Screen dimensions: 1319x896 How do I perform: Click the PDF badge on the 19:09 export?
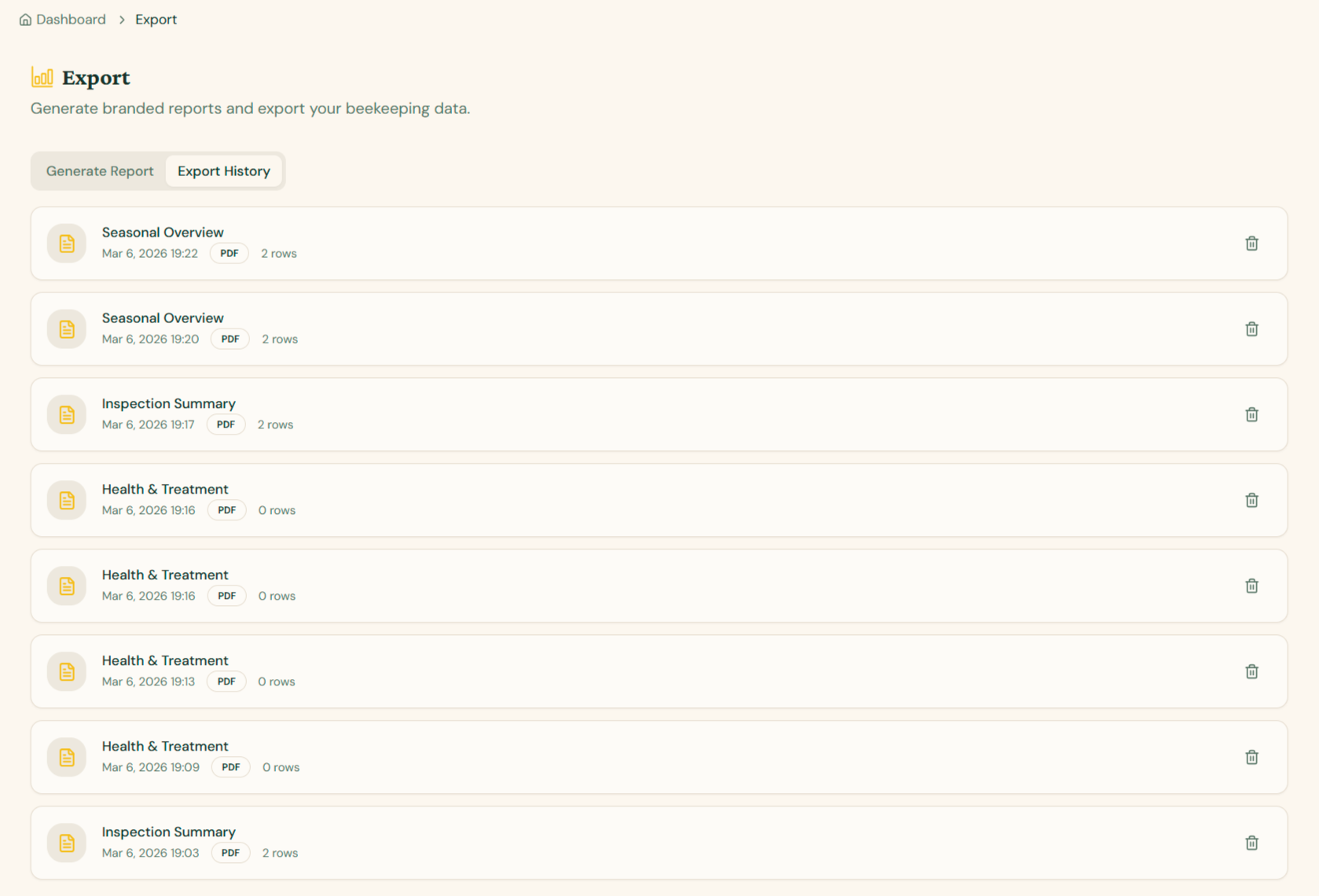tap(231, 768)
